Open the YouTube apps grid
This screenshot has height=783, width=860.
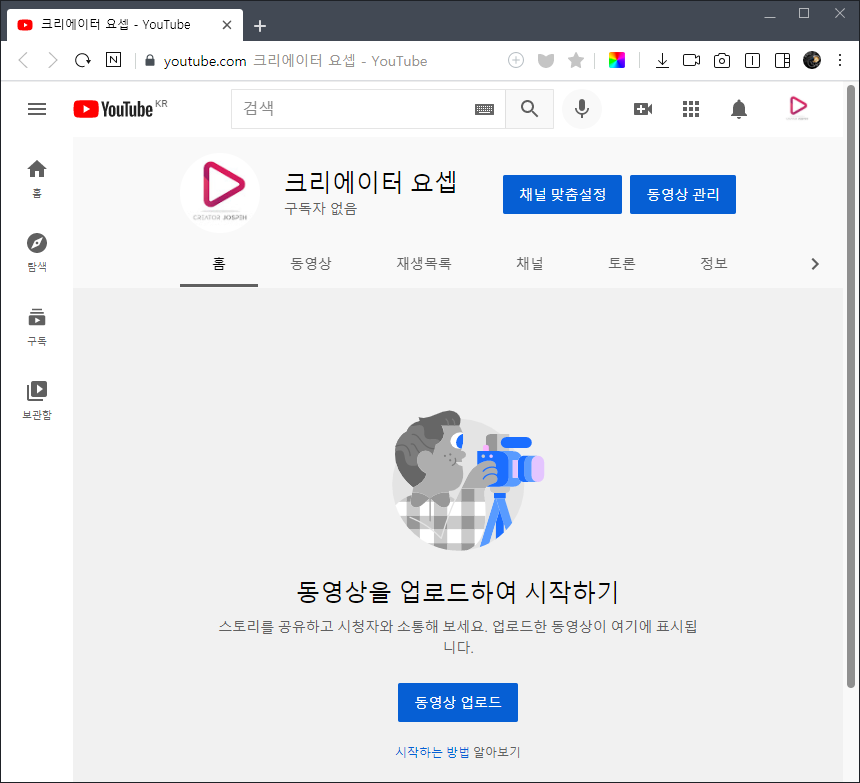click(x=691, y=109)
